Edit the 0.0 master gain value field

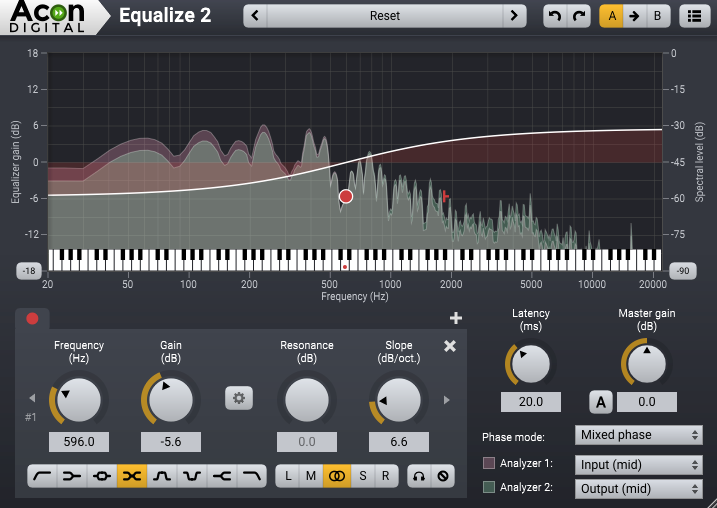(647, 402)
